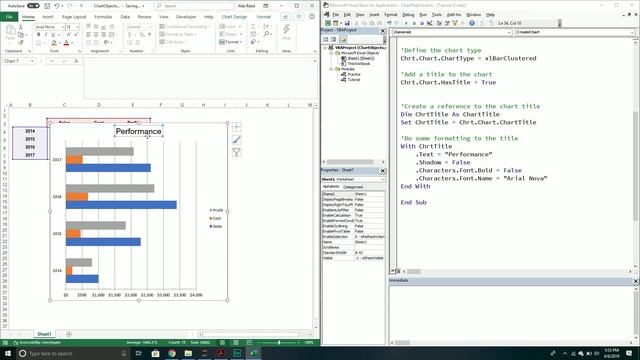Screen dimensions: 640x360
Task: Adjust the Excel zoom slider
Action: tap(279, 342)
